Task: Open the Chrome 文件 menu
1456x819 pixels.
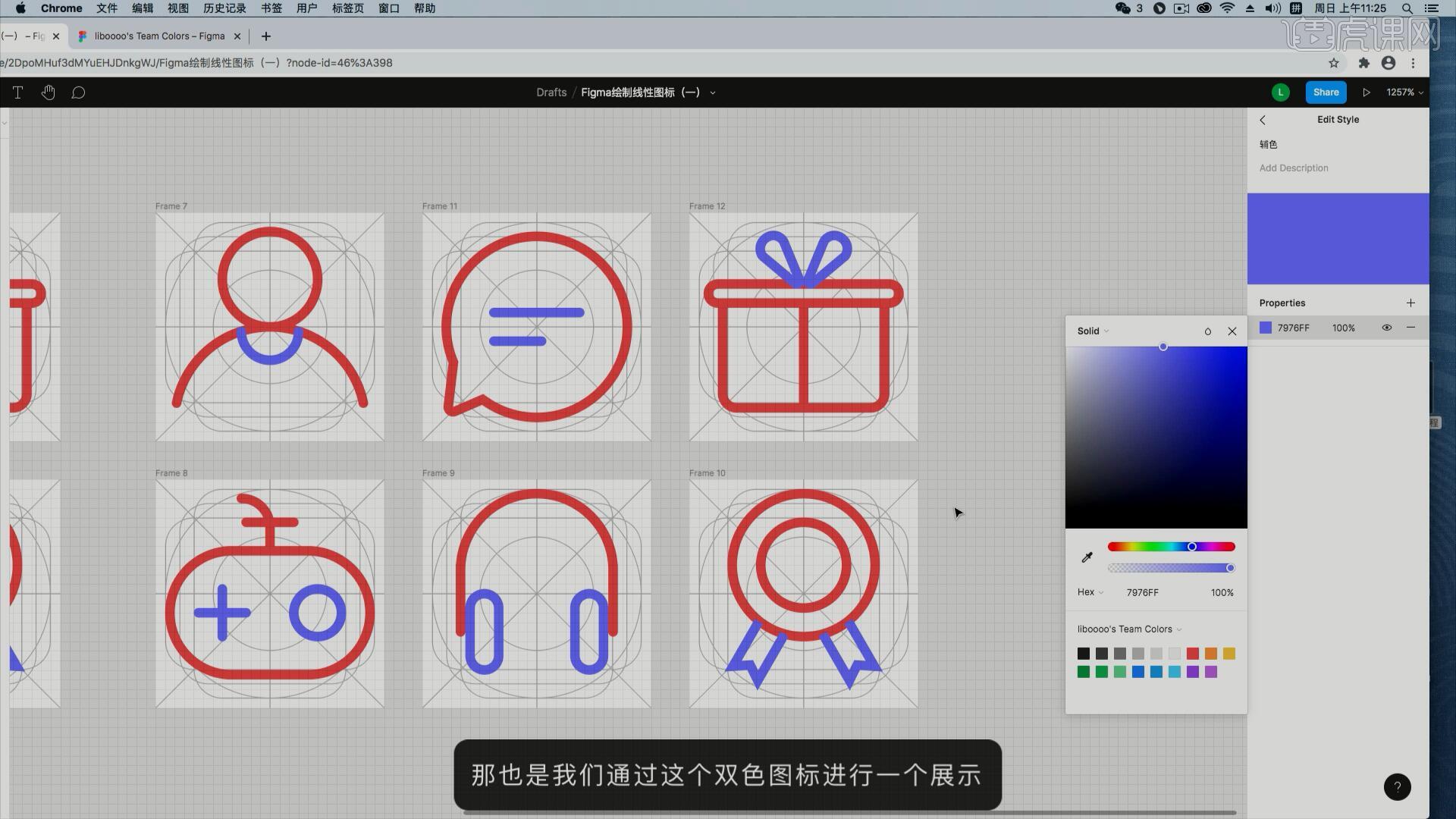Action: point(107,8)
